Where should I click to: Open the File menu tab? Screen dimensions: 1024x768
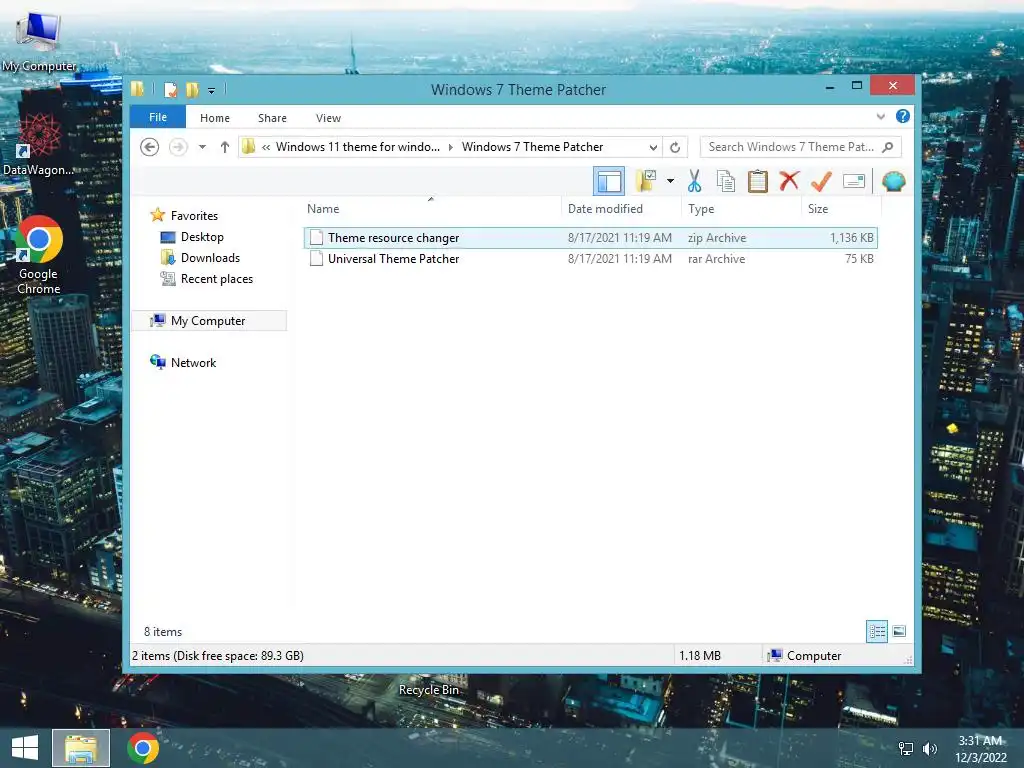tap(158, 117)
